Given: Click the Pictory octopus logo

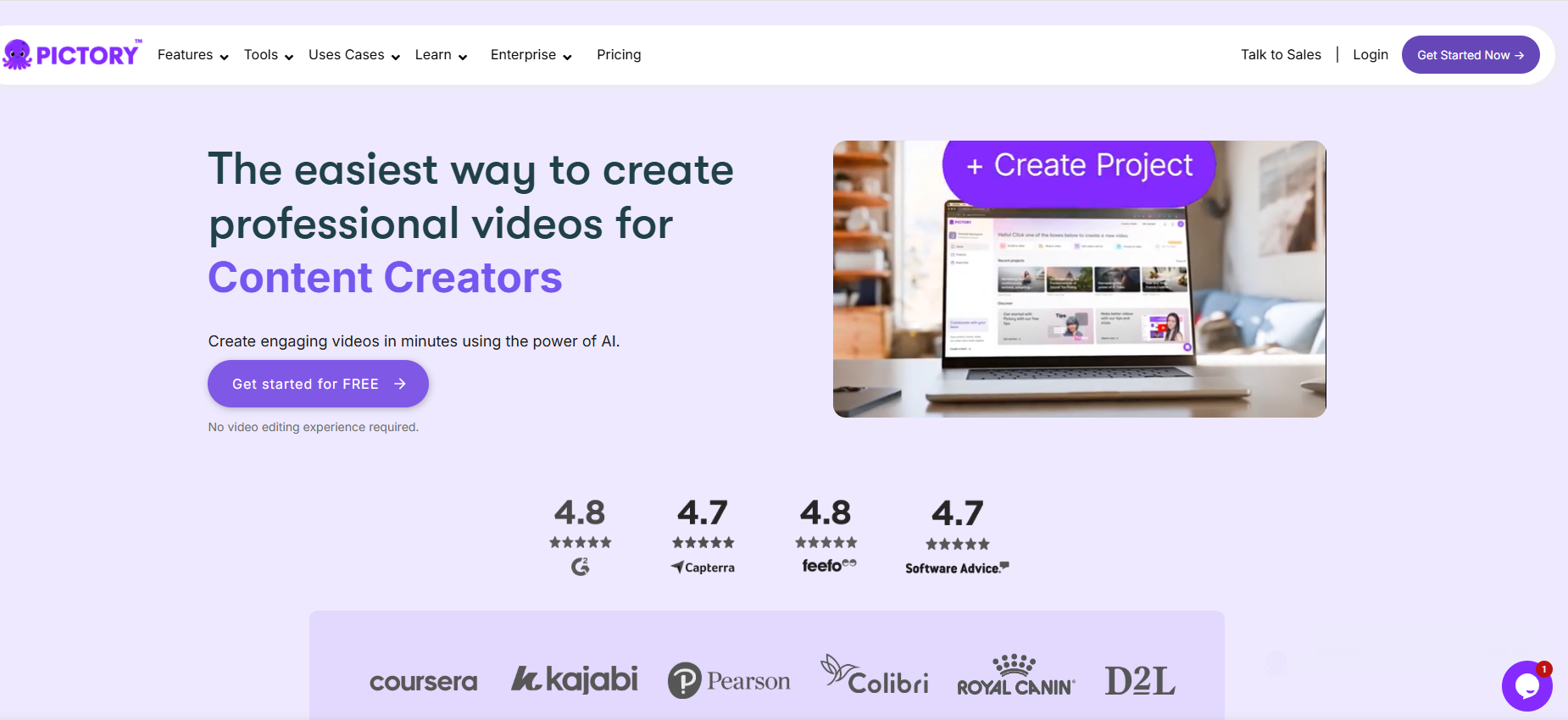Looking at the screenshot, I should pos(72,55).
